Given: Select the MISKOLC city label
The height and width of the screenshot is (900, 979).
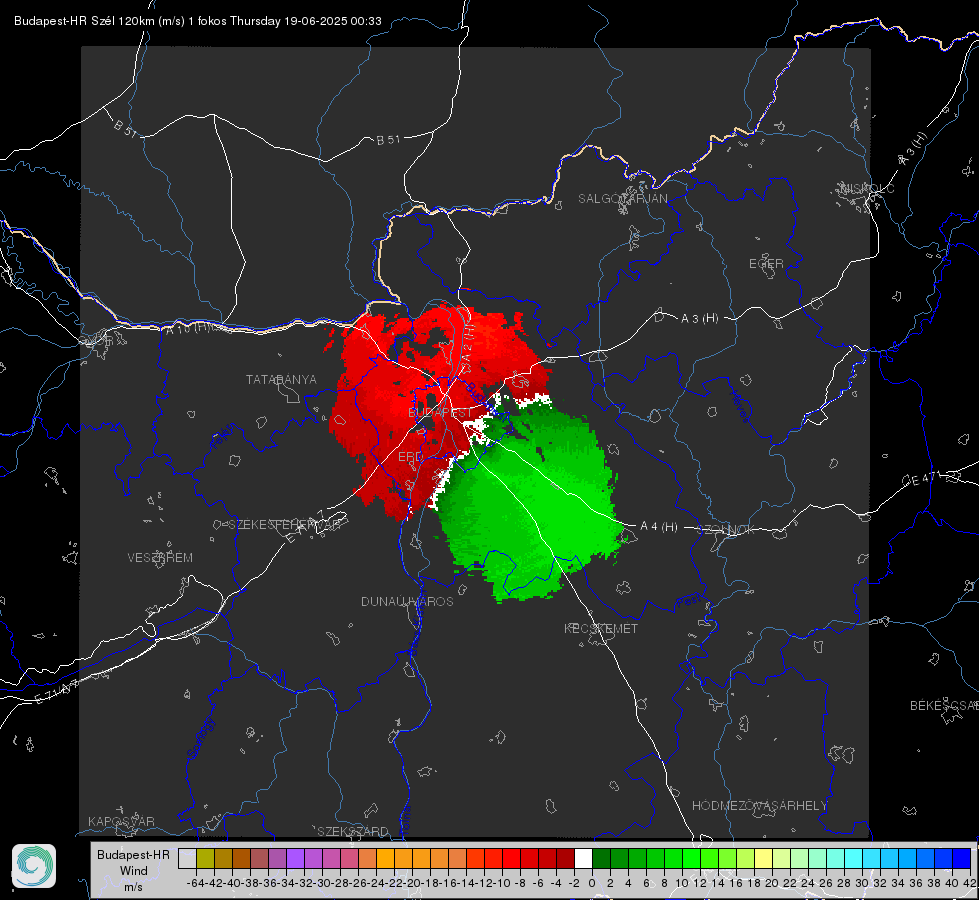Looking at the screenshot, I should pos(867,188).
